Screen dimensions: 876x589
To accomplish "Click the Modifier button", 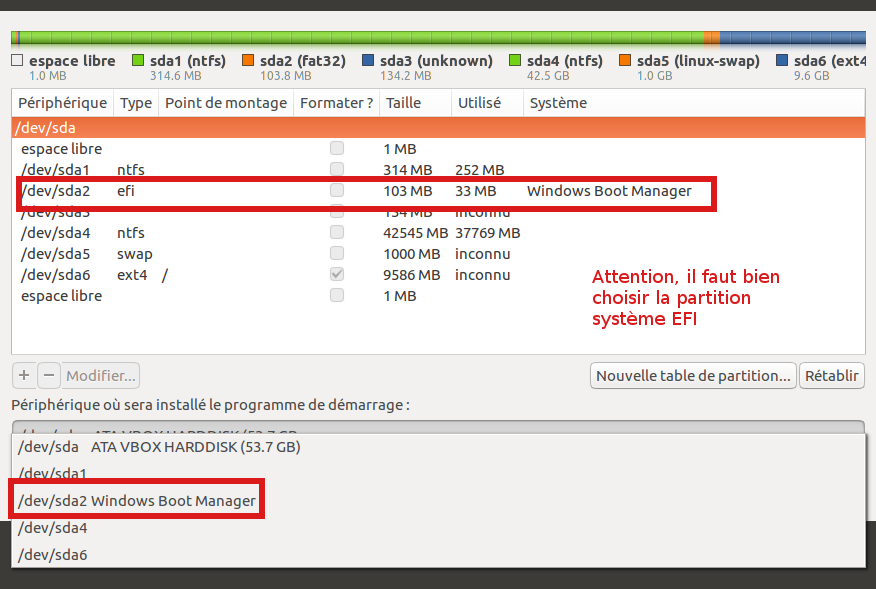I will (101, 376).
